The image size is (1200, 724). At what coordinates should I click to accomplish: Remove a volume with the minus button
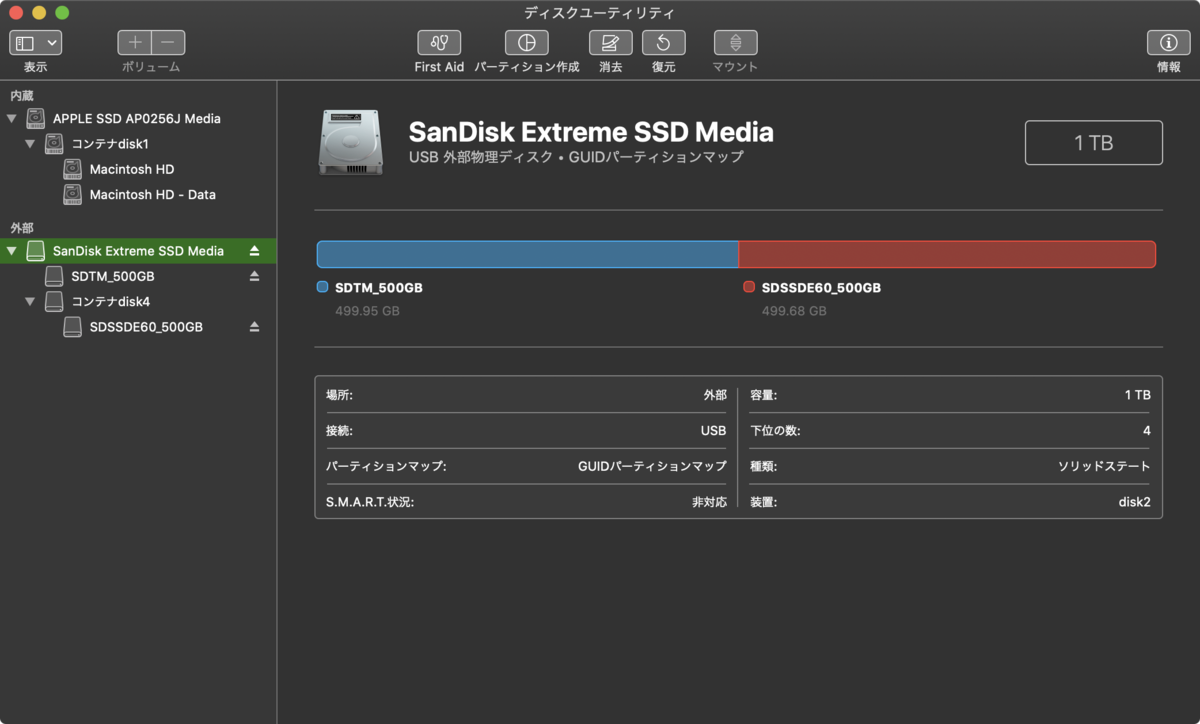[x=168, y=43]
